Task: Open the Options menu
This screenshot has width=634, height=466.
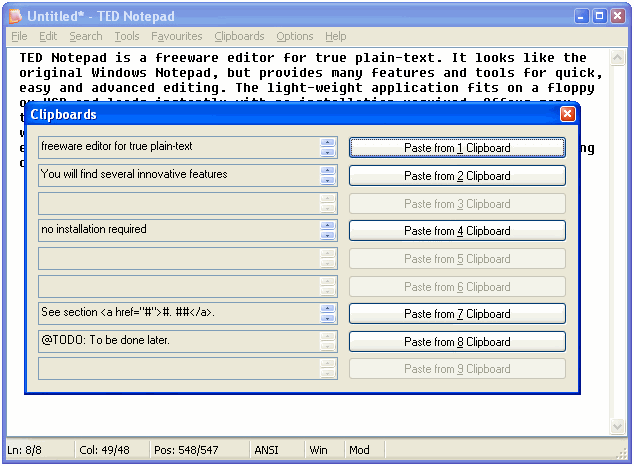Action: click(295, 36)
